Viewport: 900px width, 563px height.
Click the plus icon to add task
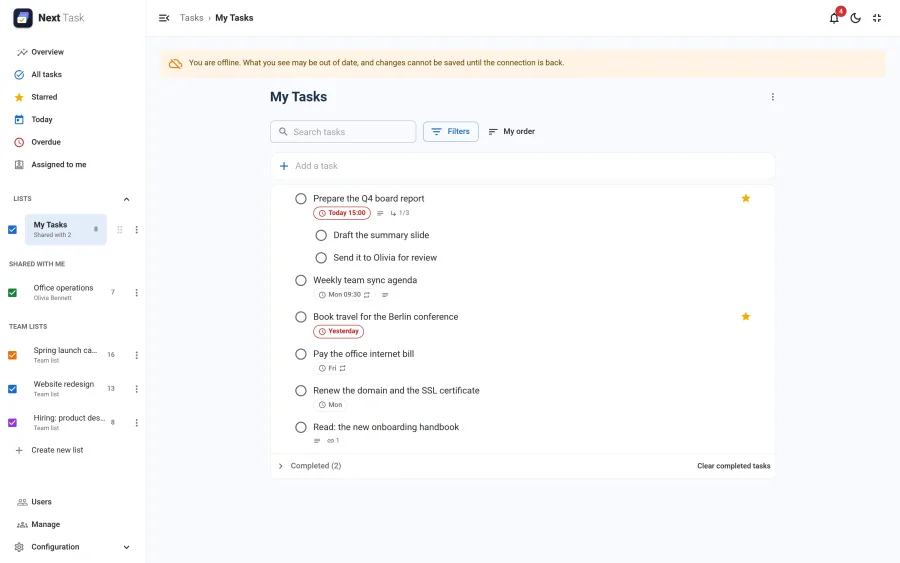(284, 166)
